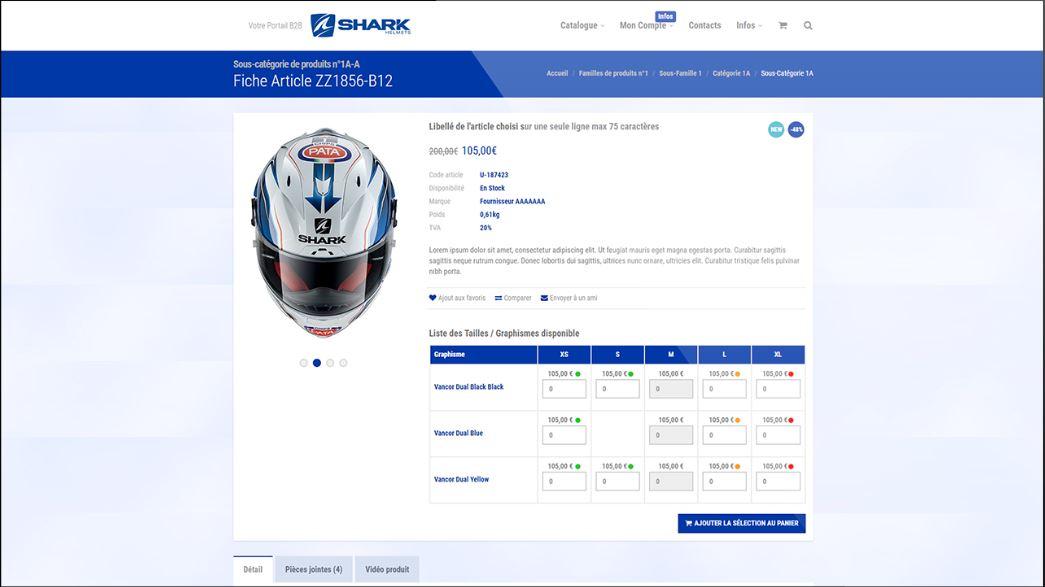
Task: Click Ajouter la sélection au panier button
Action: coord(741,523)
